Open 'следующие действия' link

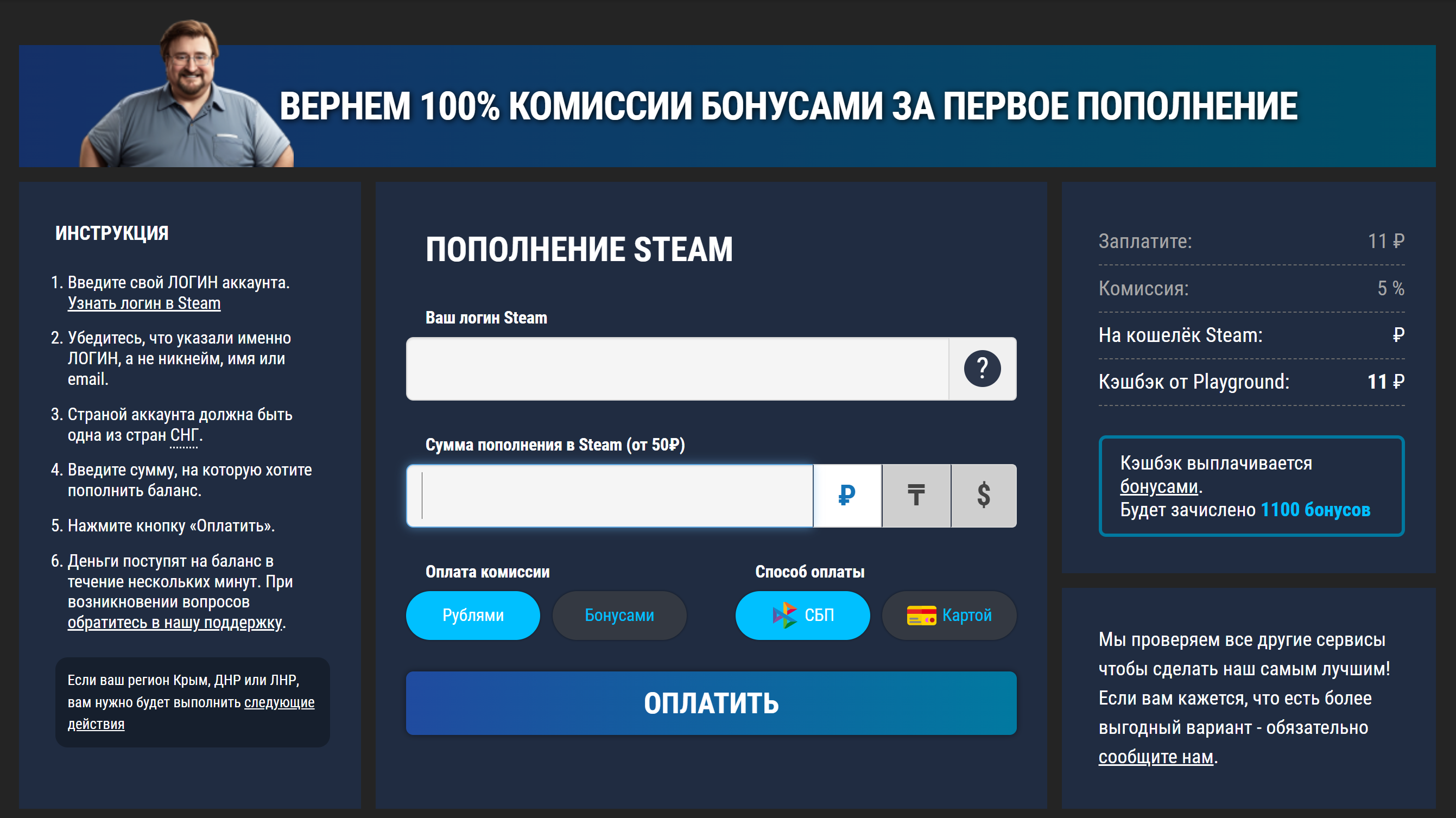point(279,702)
